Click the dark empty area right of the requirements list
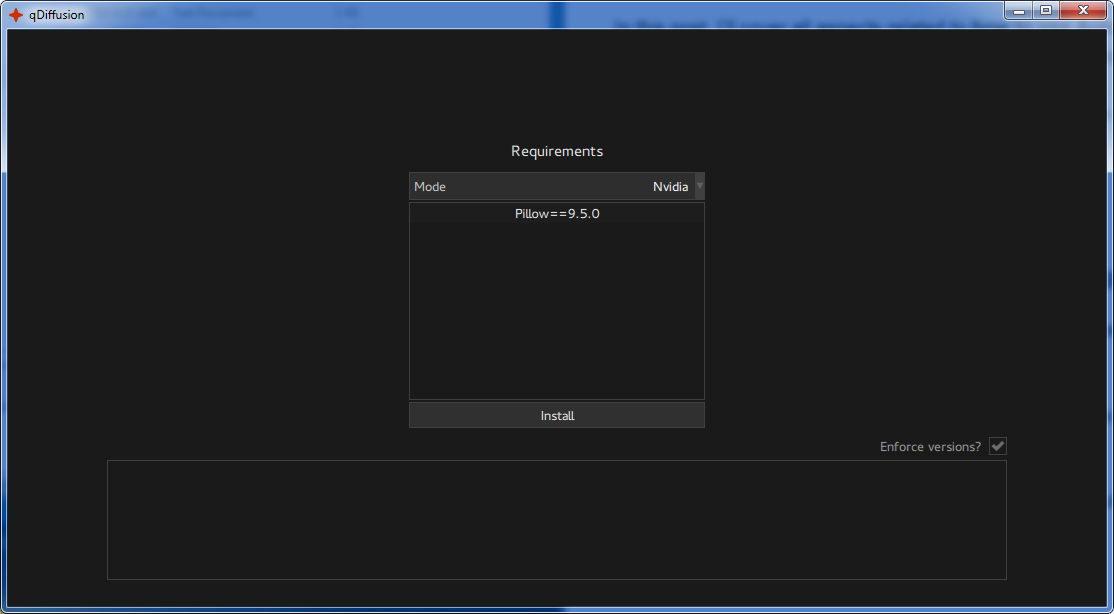The width and height of the screenshot is (1114, 614). tap(860, 300)
